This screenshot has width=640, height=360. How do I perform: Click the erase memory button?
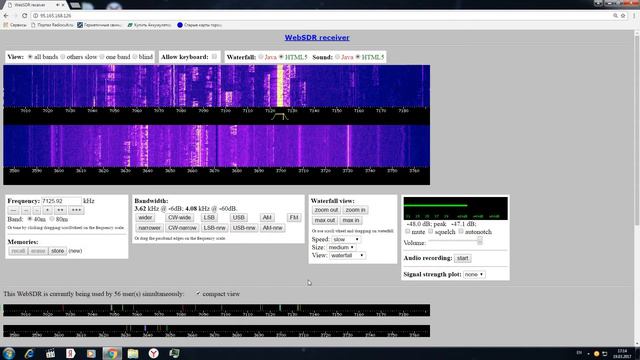click(x=38, y=251)
